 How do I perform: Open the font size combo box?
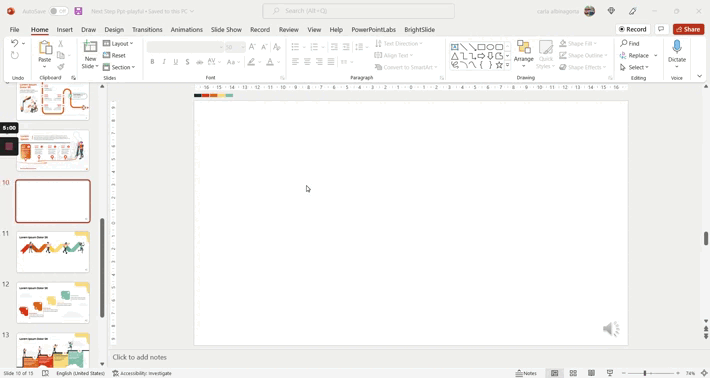point(235,47)
